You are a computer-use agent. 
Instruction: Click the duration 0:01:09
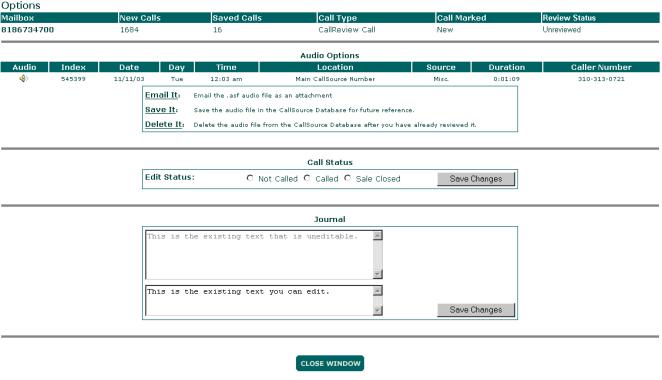coord(507,79)
